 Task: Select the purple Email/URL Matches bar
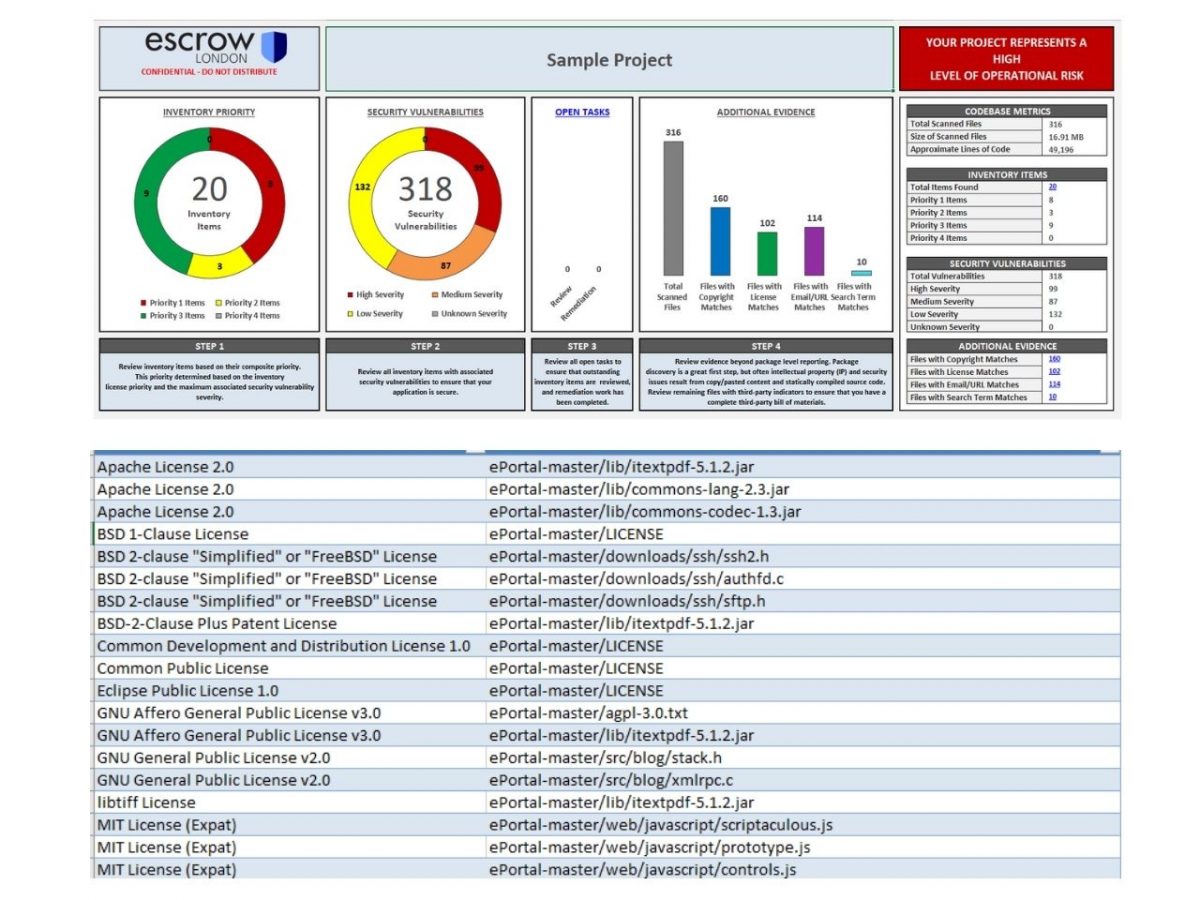[x=814, y=251]
